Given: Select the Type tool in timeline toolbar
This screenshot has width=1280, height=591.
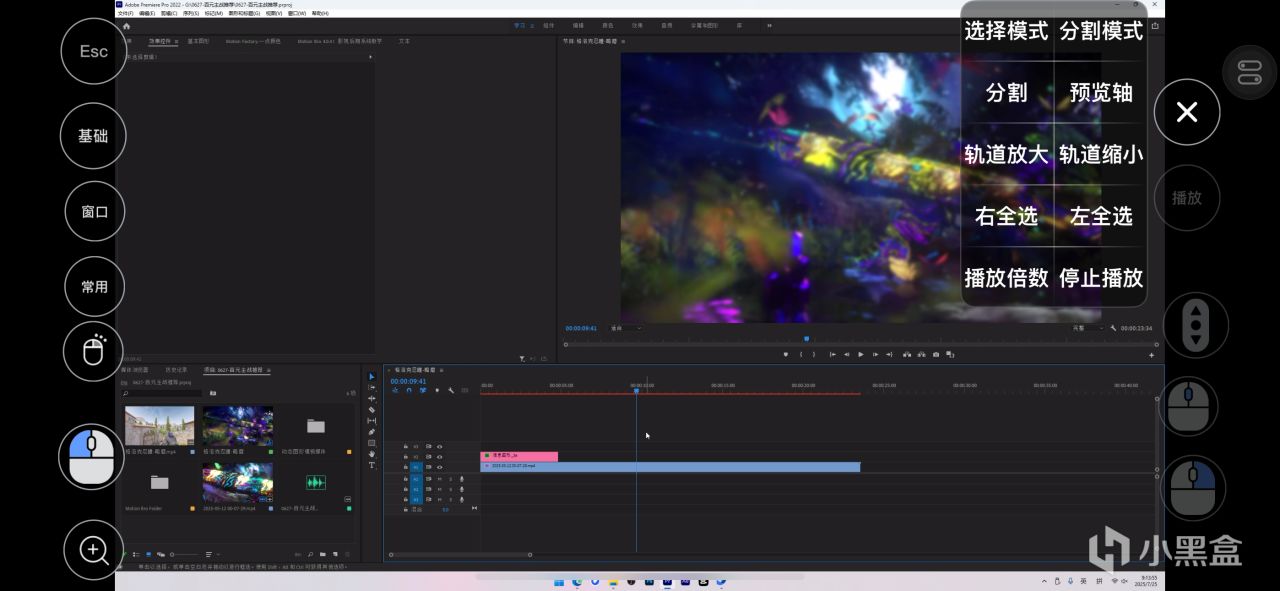Looking at the screenshot, I should point(372,465).
